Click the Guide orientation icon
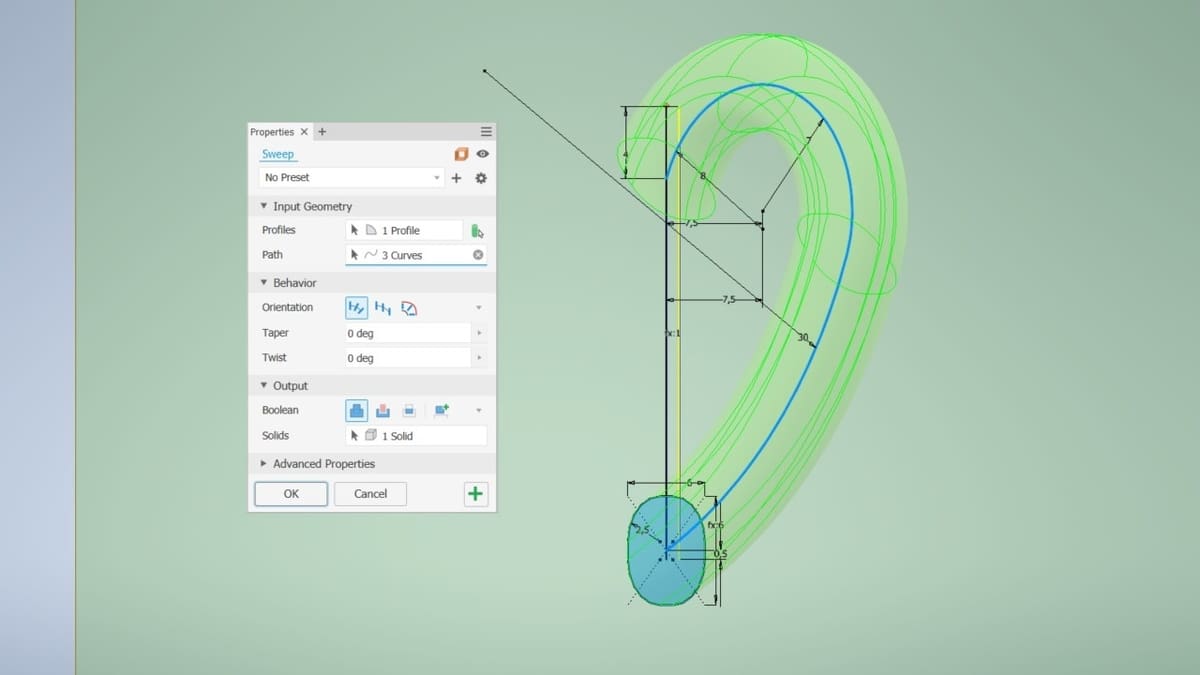This screenshot has height=675, width=1200. pyautogui.click(x=408, y=307)
